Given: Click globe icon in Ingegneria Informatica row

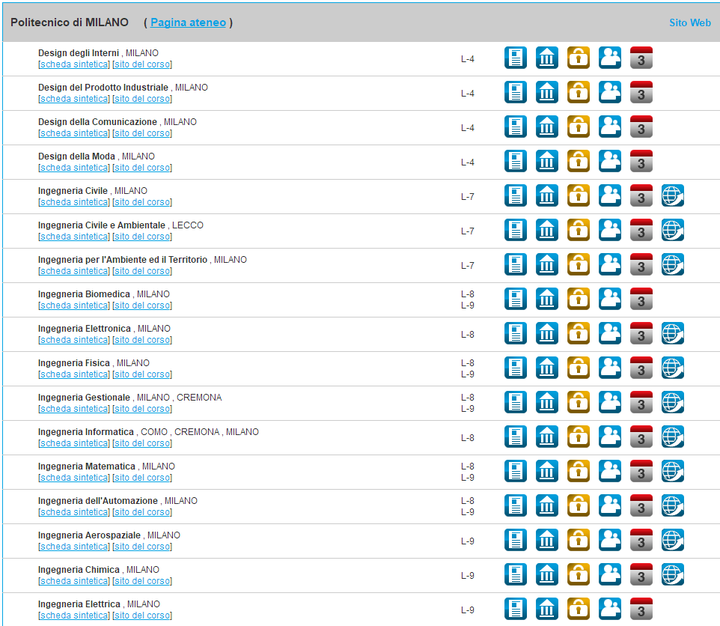Looking at the screenshot, I should pos(673,437).
